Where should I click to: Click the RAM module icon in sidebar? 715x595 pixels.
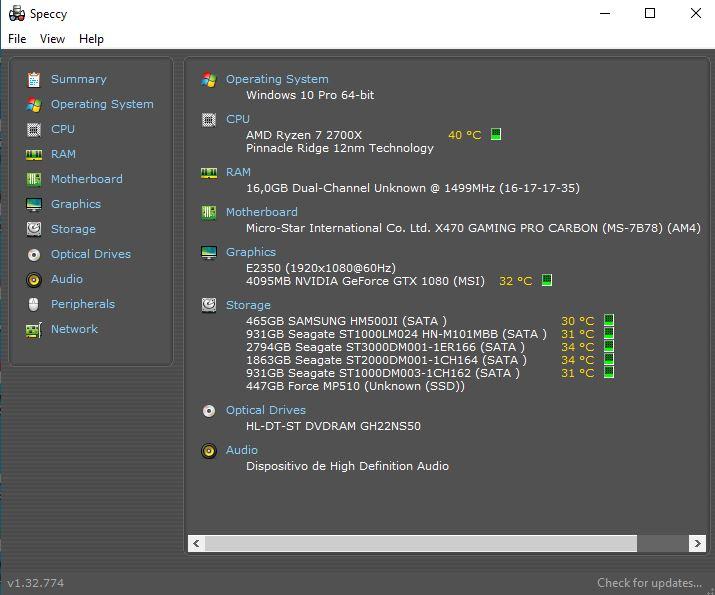pyautogui.click(x=34, y=155)
